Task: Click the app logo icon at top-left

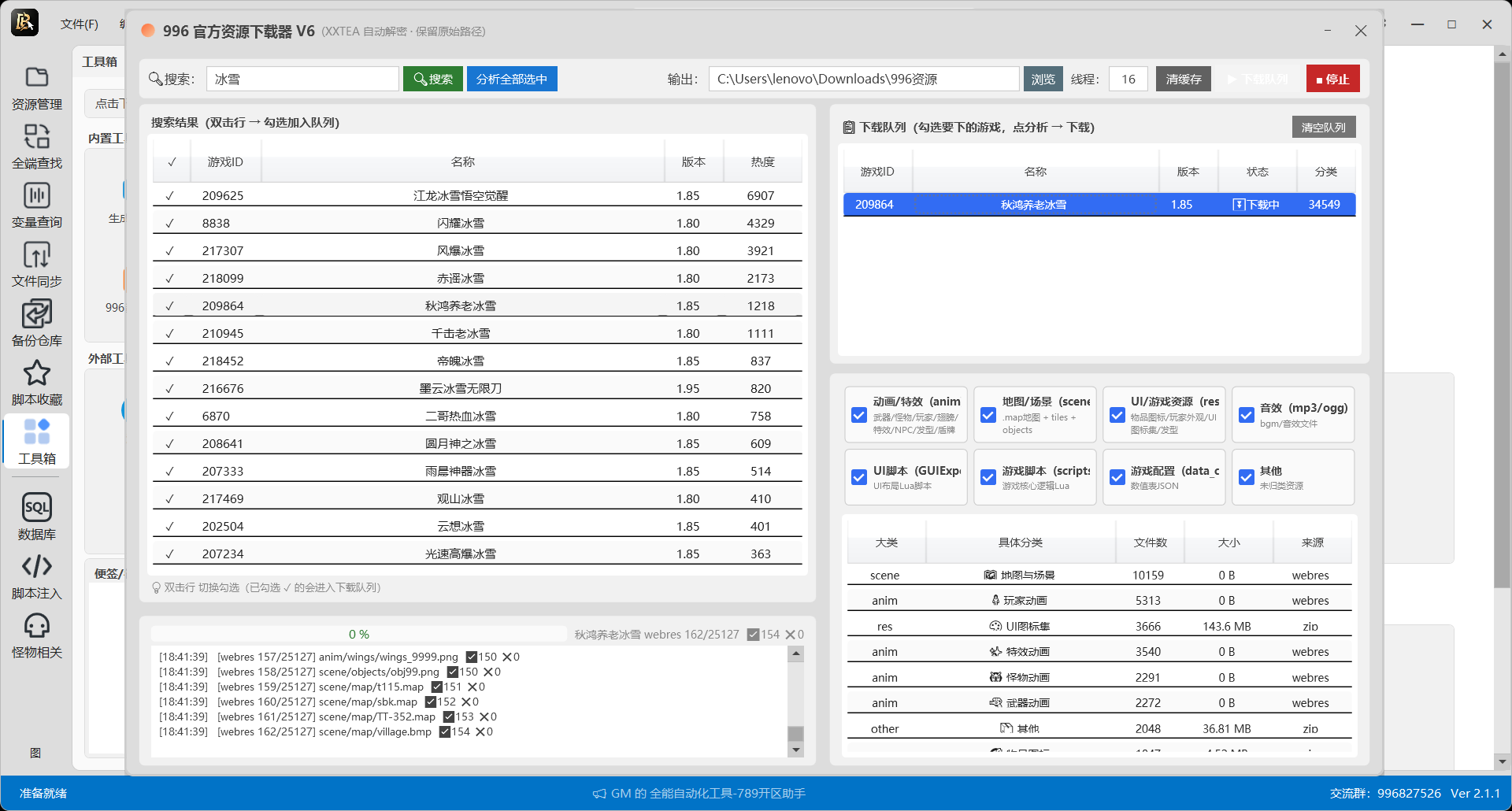Action: point(24,22)
